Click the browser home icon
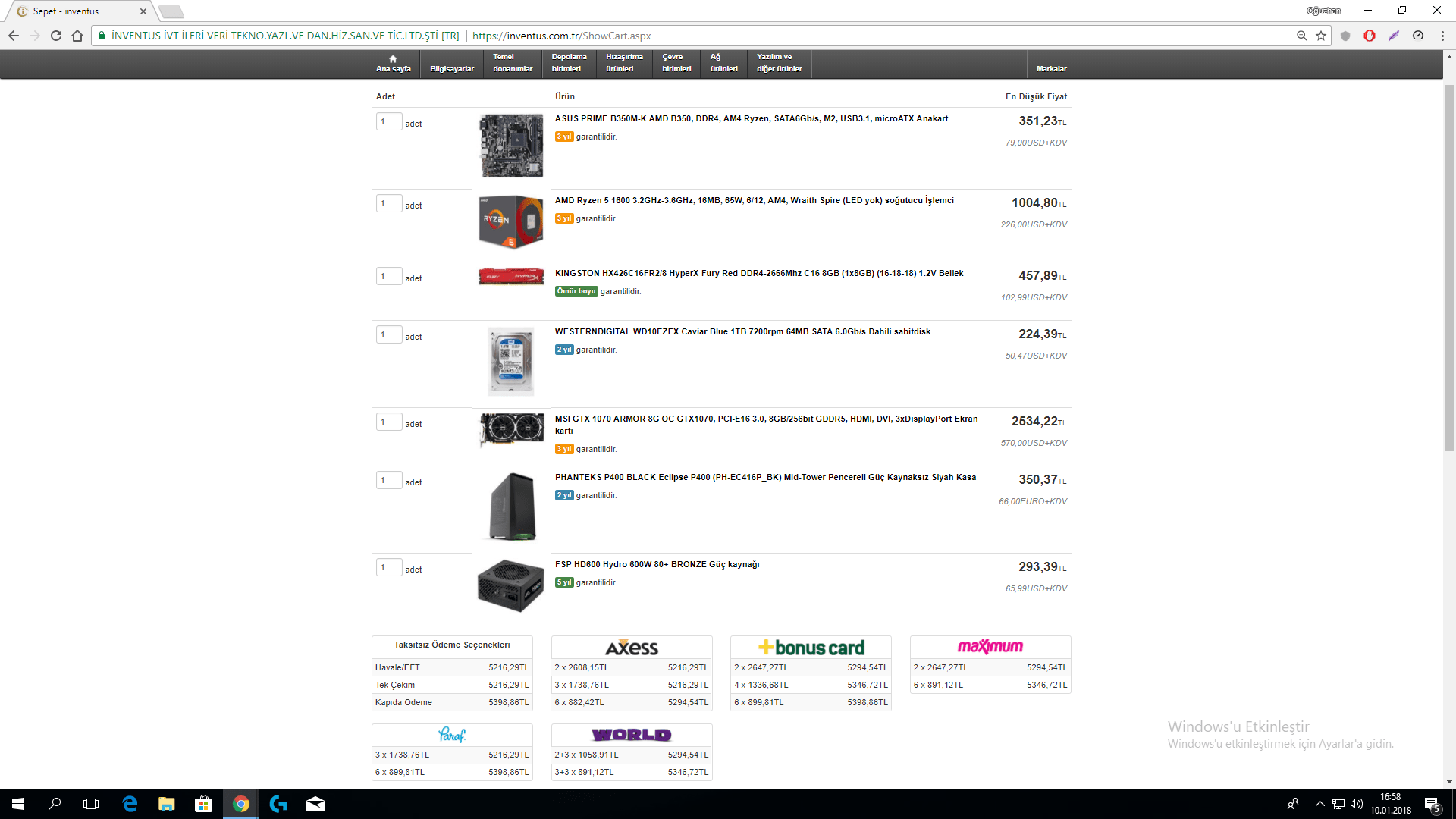 click(77, 36)
